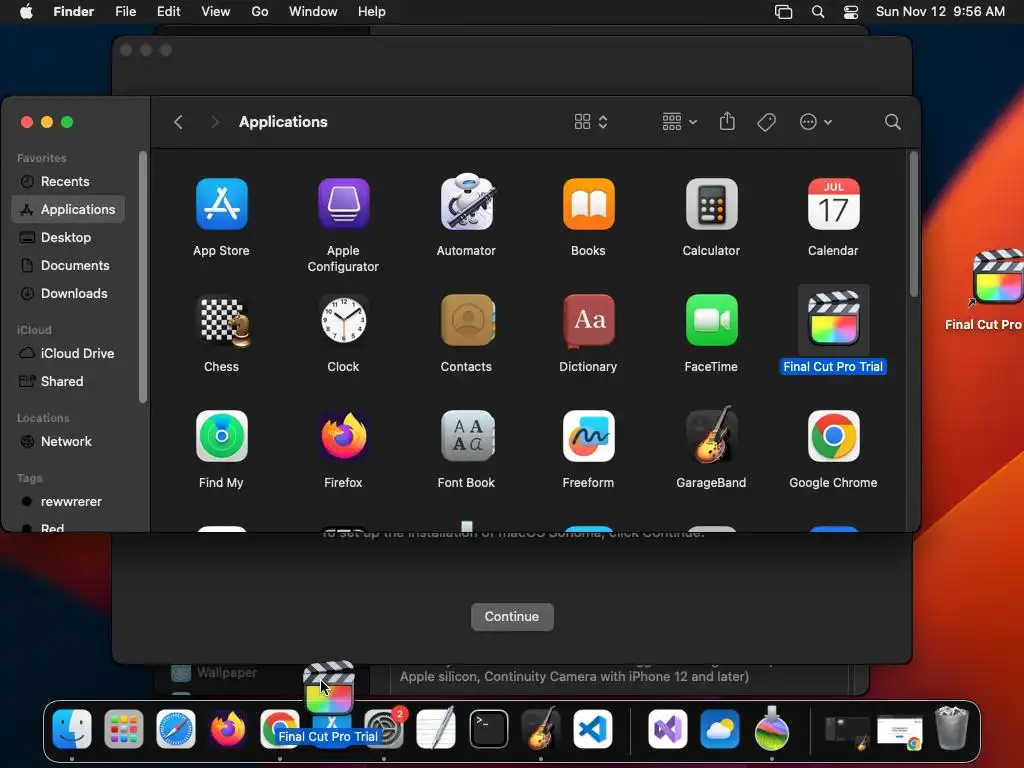Select the Google Chrome icon in Applications

[x=833, y=436]
